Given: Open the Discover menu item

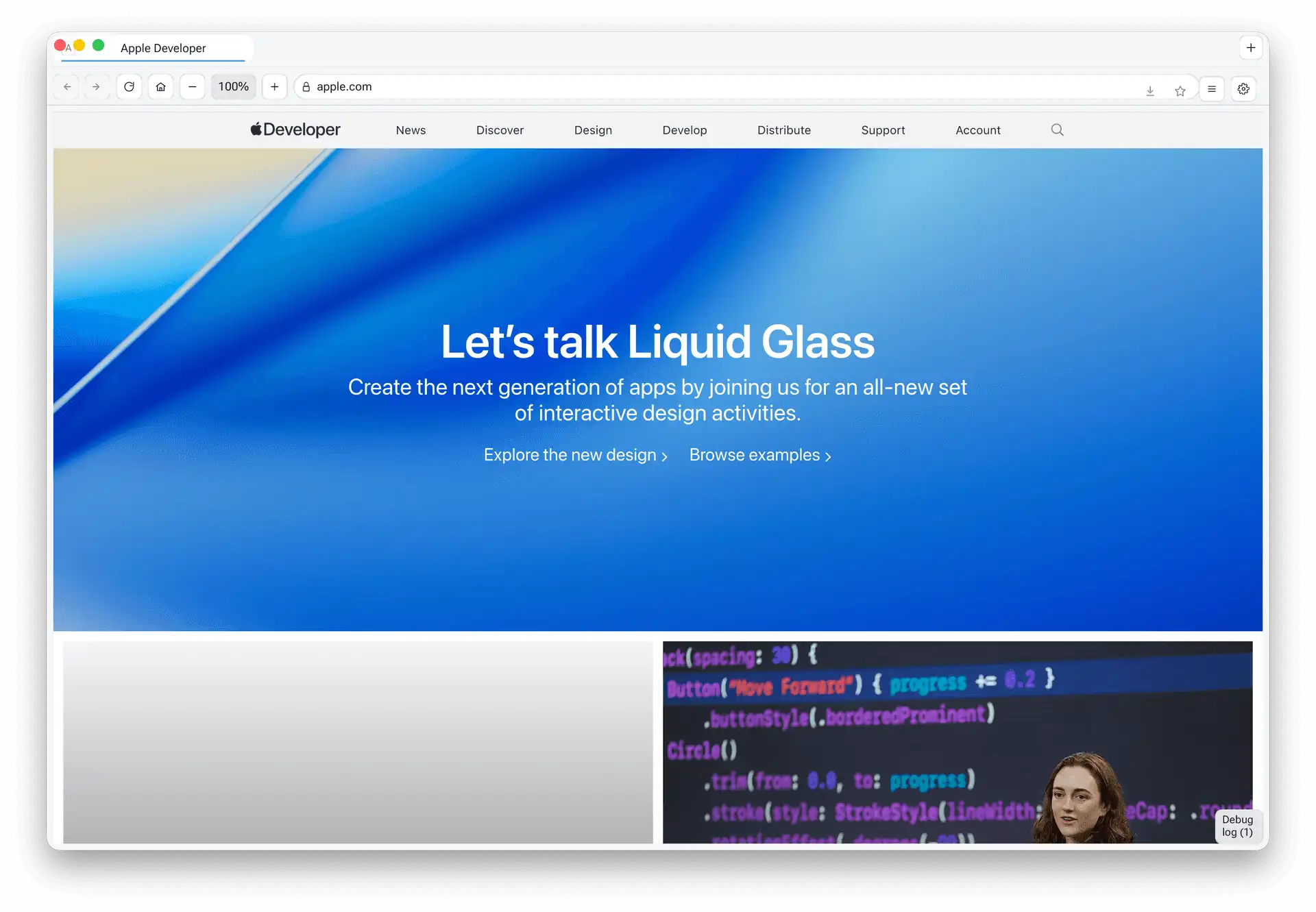Looking at the screenshot, I should (500, 130).
